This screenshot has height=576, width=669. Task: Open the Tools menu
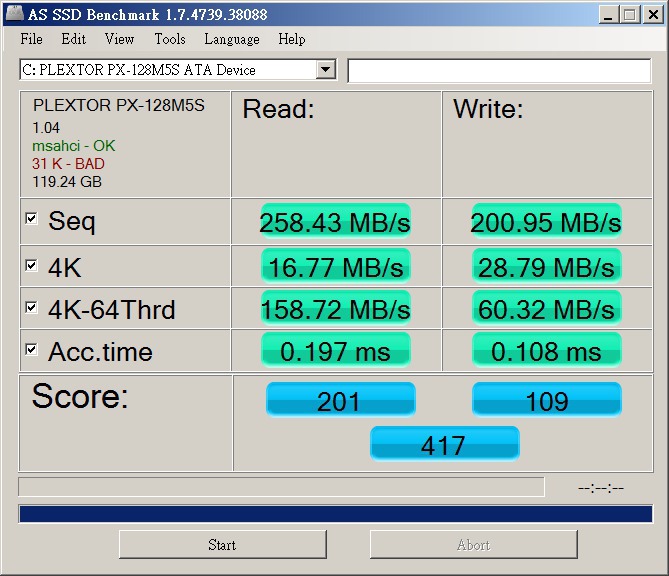tap(170, 39)
